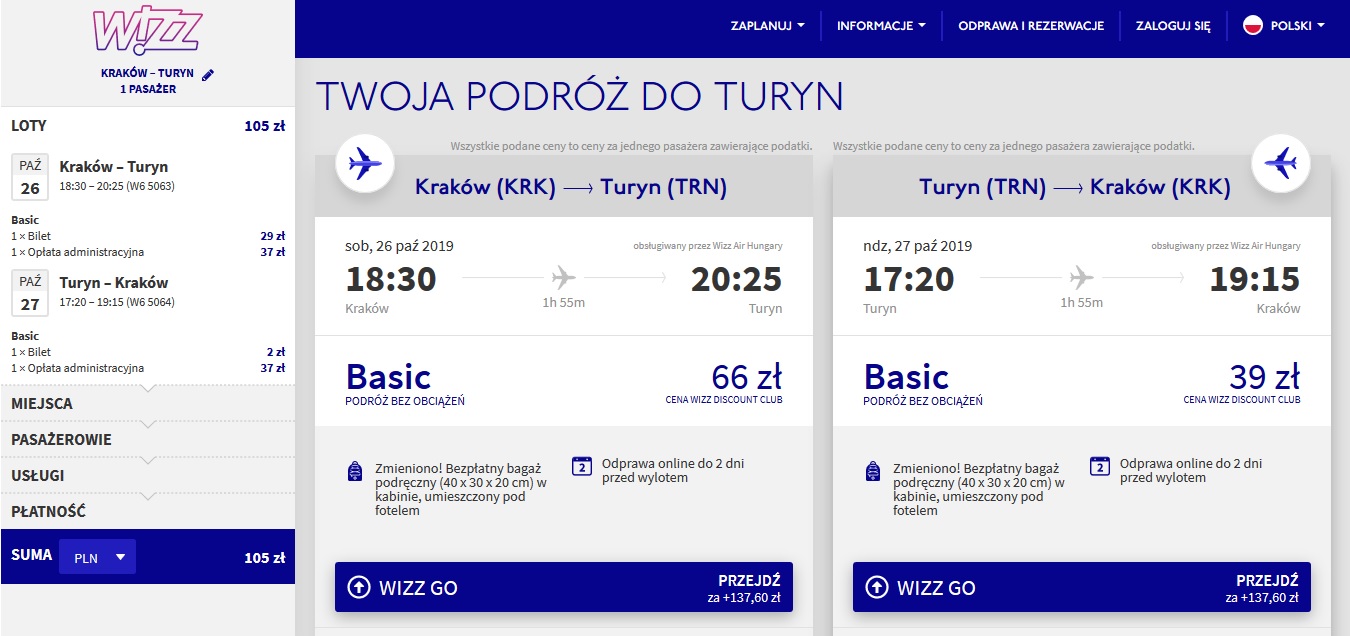Expand the Usługi section
The image size is (1350, 636).
pos(147,476)
